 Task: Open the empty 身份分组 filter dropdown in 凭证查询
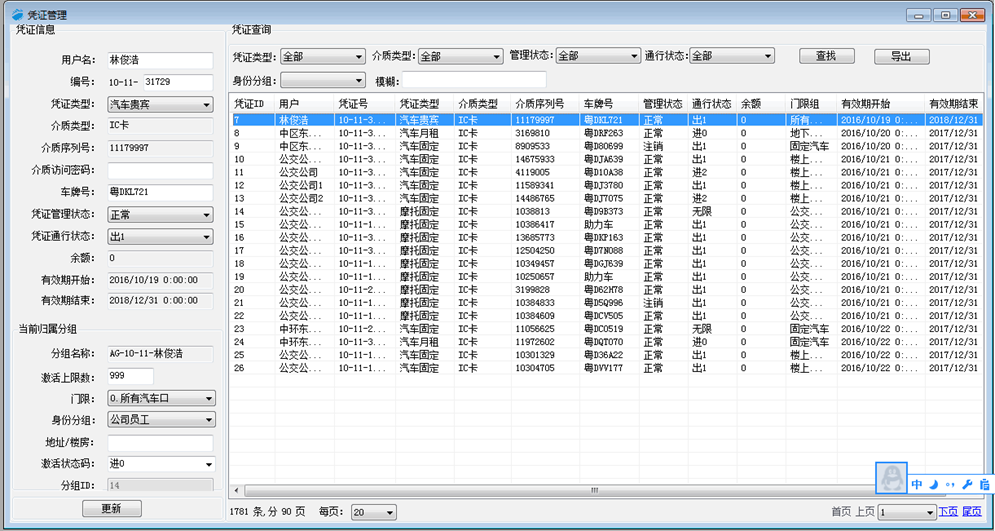pyautogui.click(x=323, y=81)
